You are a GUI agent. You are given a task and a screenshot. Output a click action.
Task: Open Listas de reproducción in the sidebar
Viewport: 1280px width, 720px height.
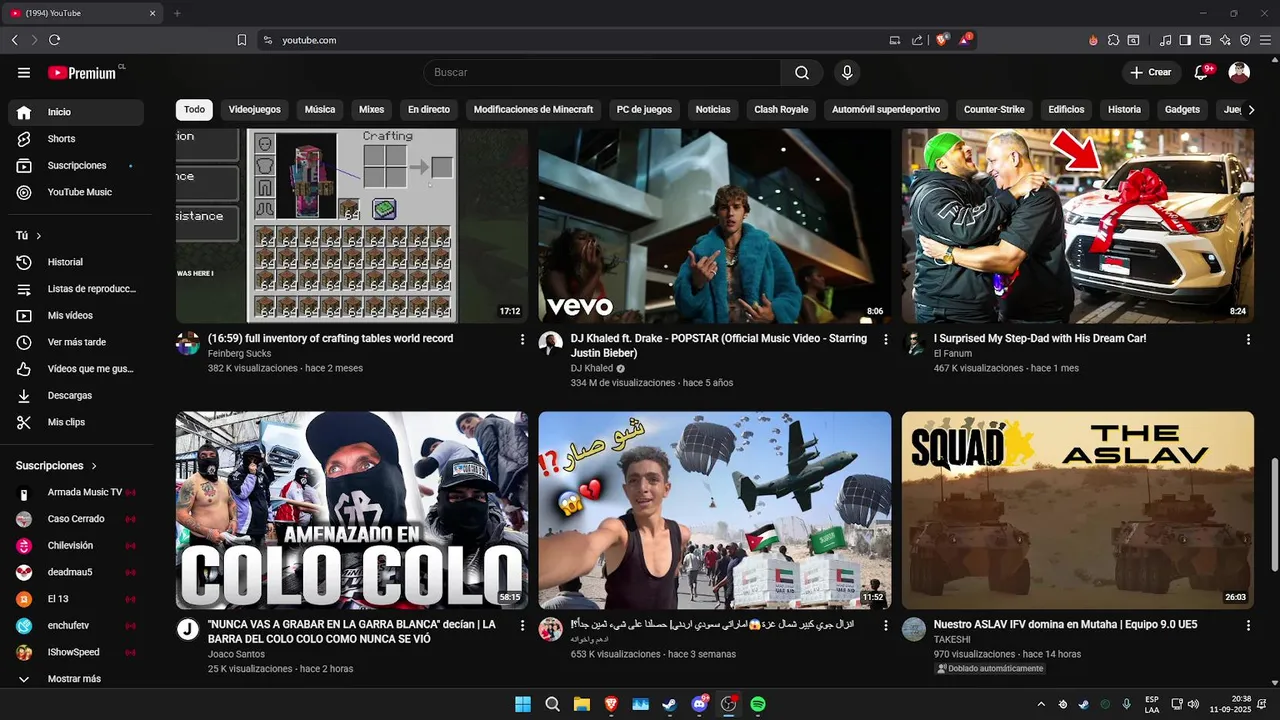(x=76, y=289)
